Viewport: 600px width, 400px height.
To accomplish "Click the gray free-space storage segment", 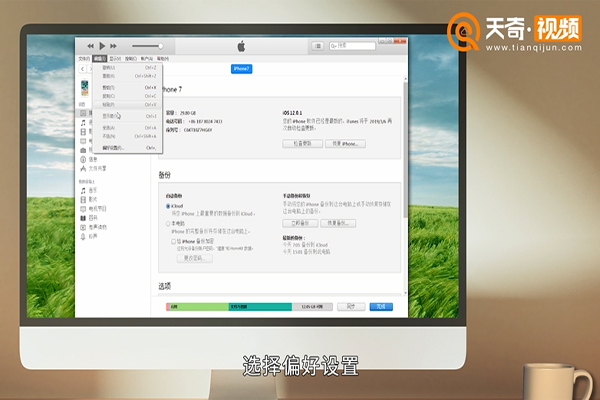I will [x=312, y=307].
